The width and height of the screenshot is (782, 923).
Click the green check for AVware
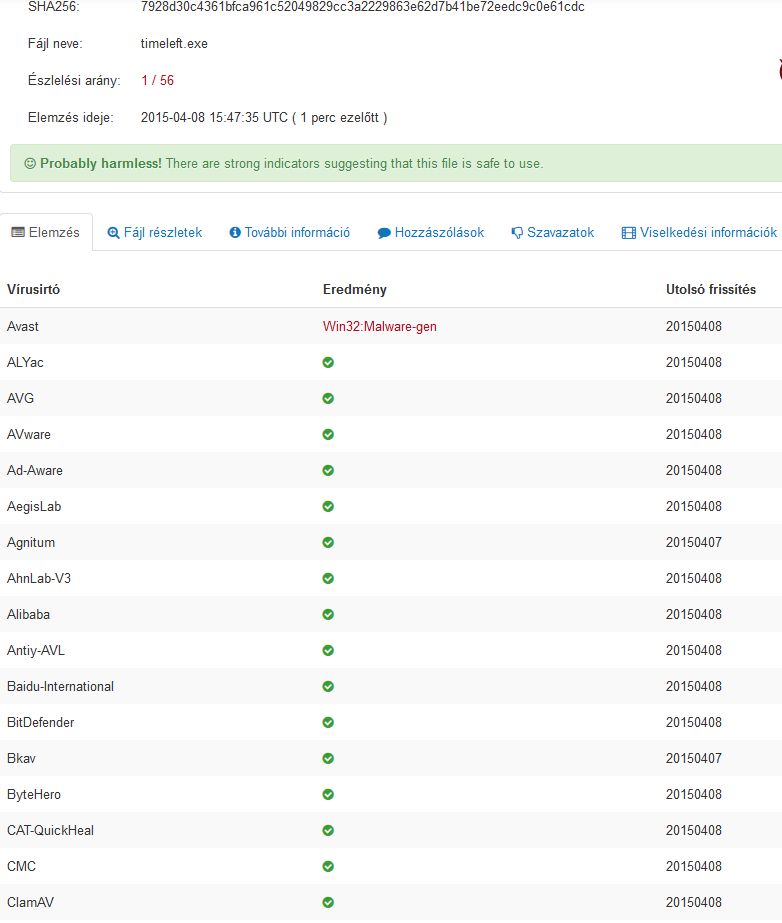click(328, 434)
